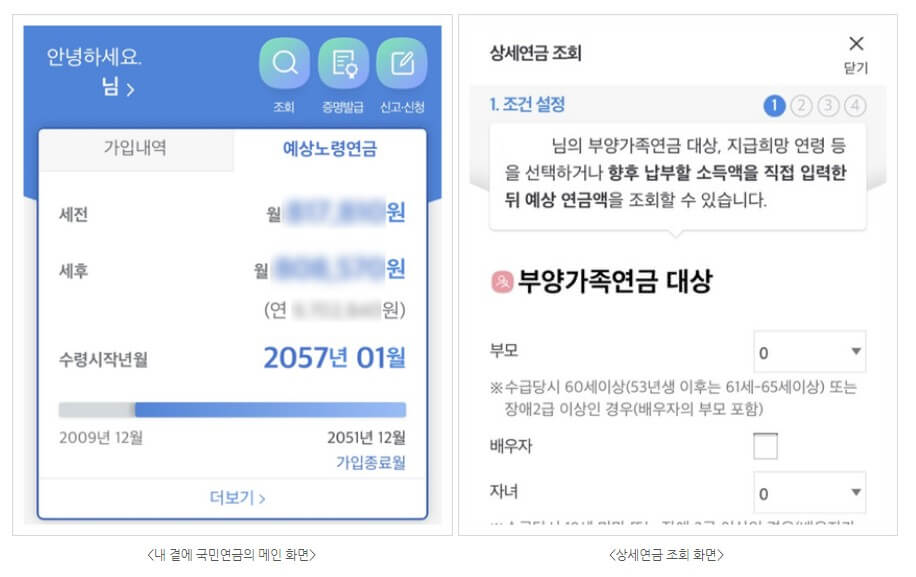Switch to the 가입내역 tab

coord(136,148)
